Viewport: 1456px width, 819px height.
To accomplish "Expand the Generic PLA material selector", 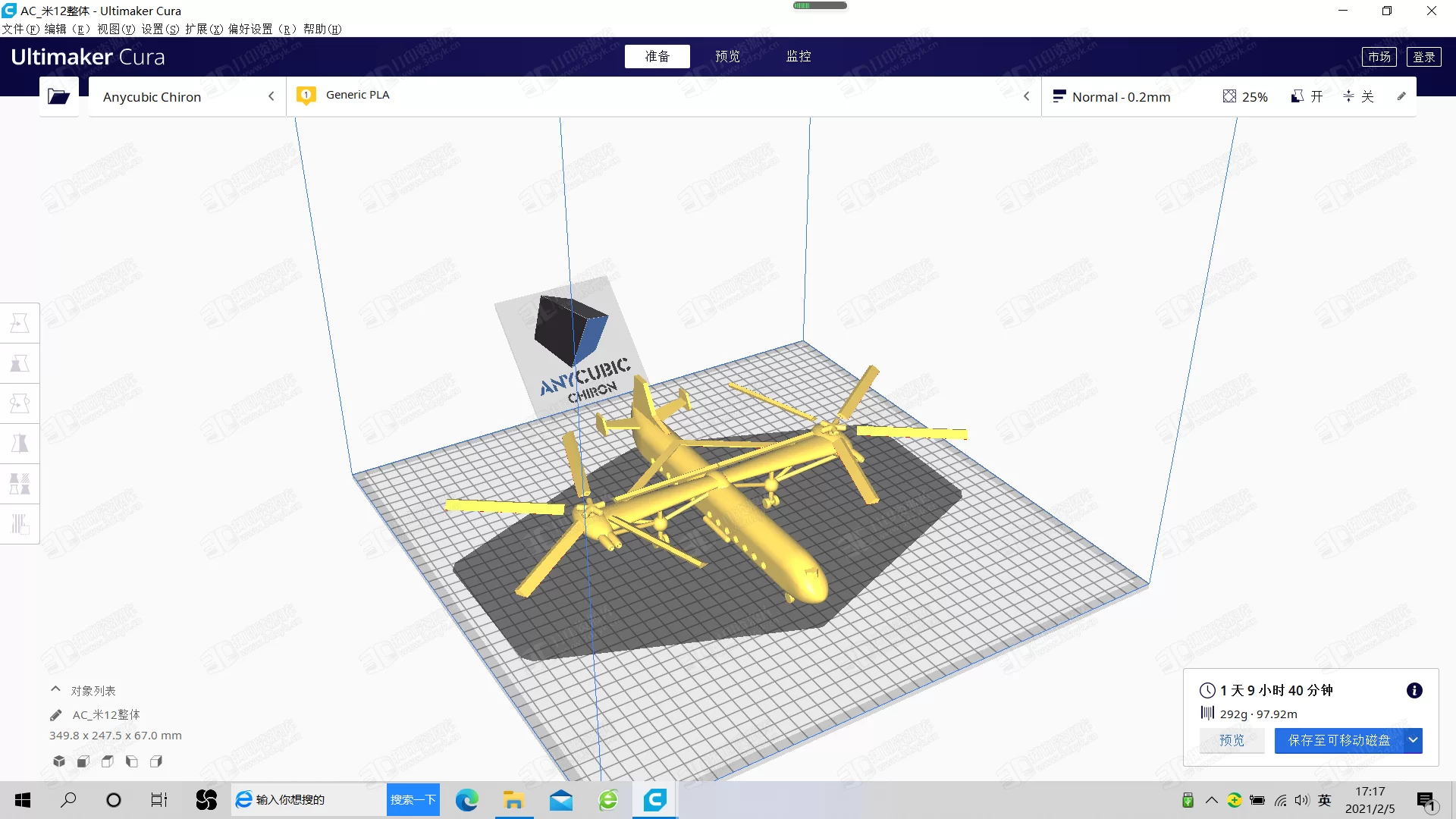I will click(664, 96).
